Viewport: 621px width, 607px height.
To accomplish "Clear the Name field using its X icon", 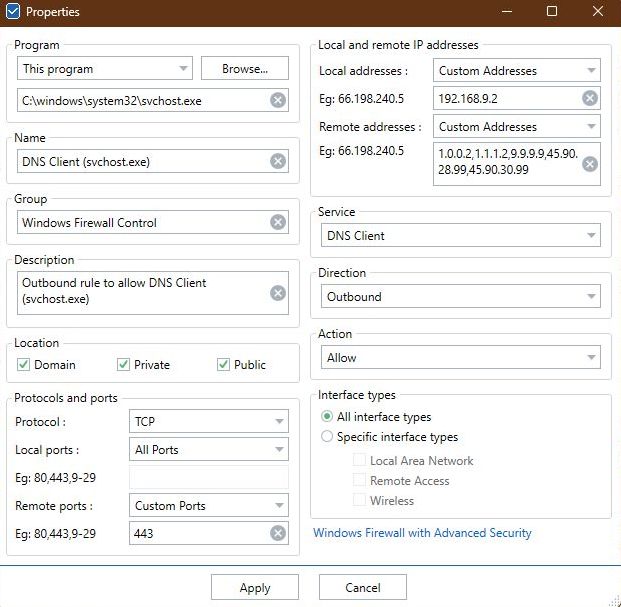I will [278, 162].
